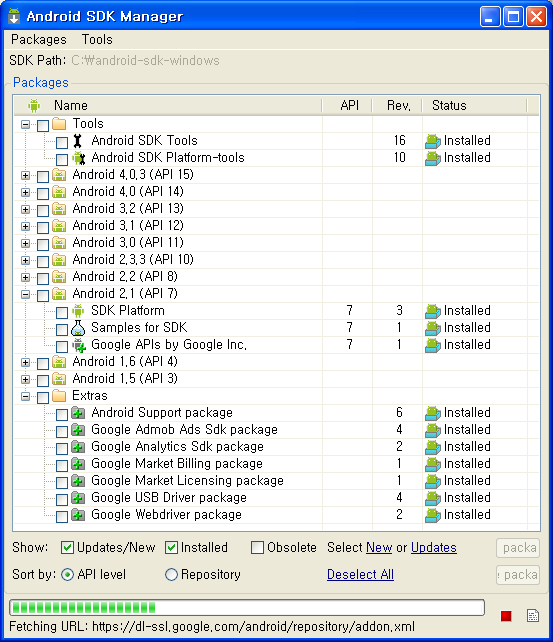Expand the Android 2.2 (API 8) node
The height and width of the screenshot is (642, 553).
pyautogui.click(x=25, y=278)
